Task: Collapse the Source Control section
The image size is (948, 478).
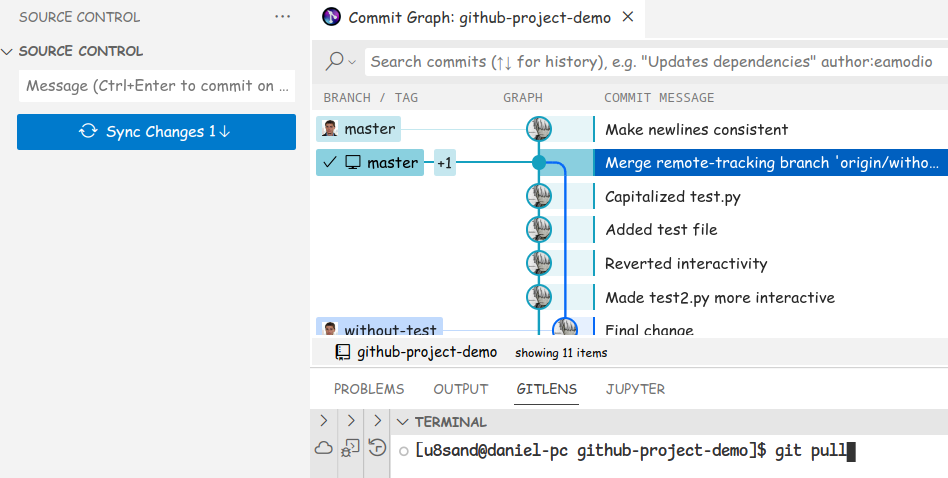Action: click(x=8, y=51)
